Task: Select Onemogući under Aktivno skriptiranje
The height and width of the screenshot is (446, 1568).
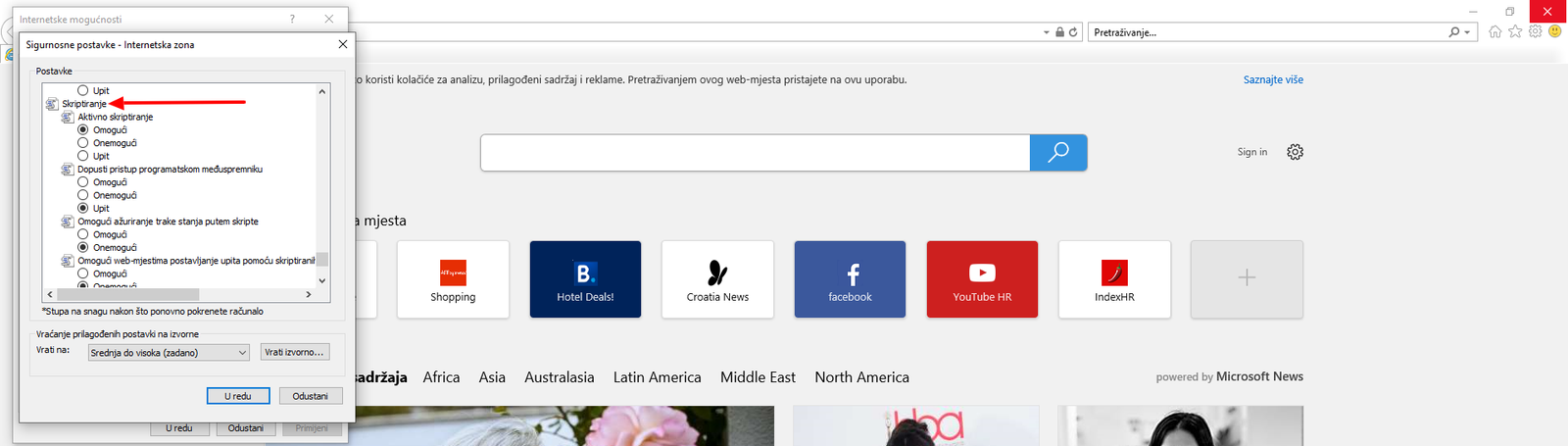Action: pos(83,143)
